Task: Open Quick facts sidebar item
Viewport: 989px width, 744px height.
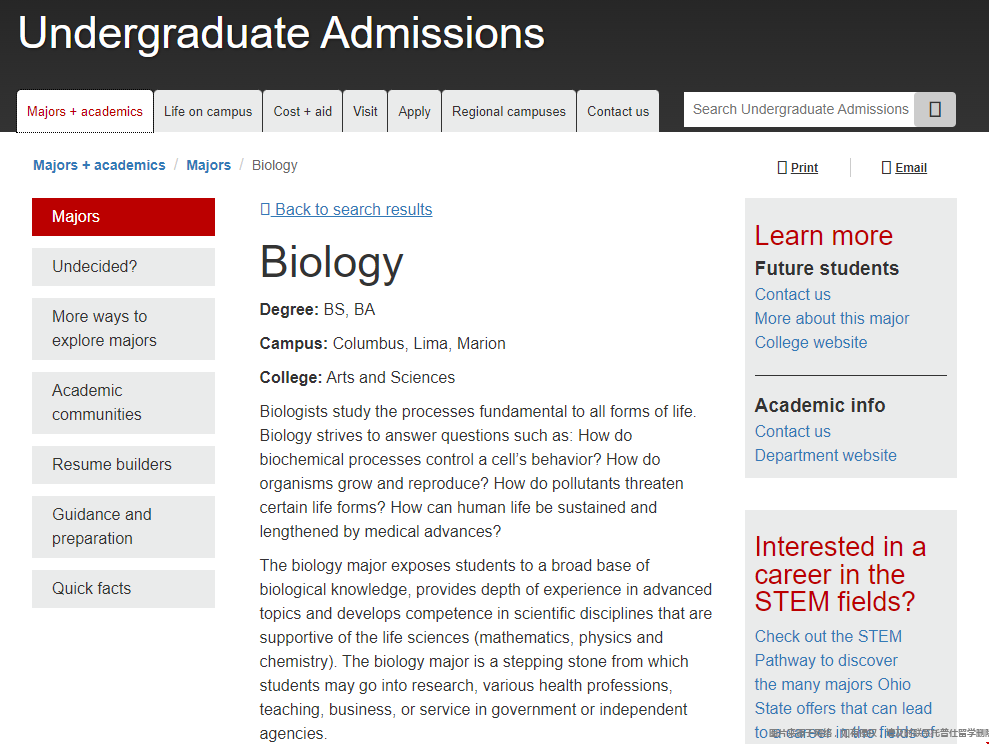Action: pos(124,589)
